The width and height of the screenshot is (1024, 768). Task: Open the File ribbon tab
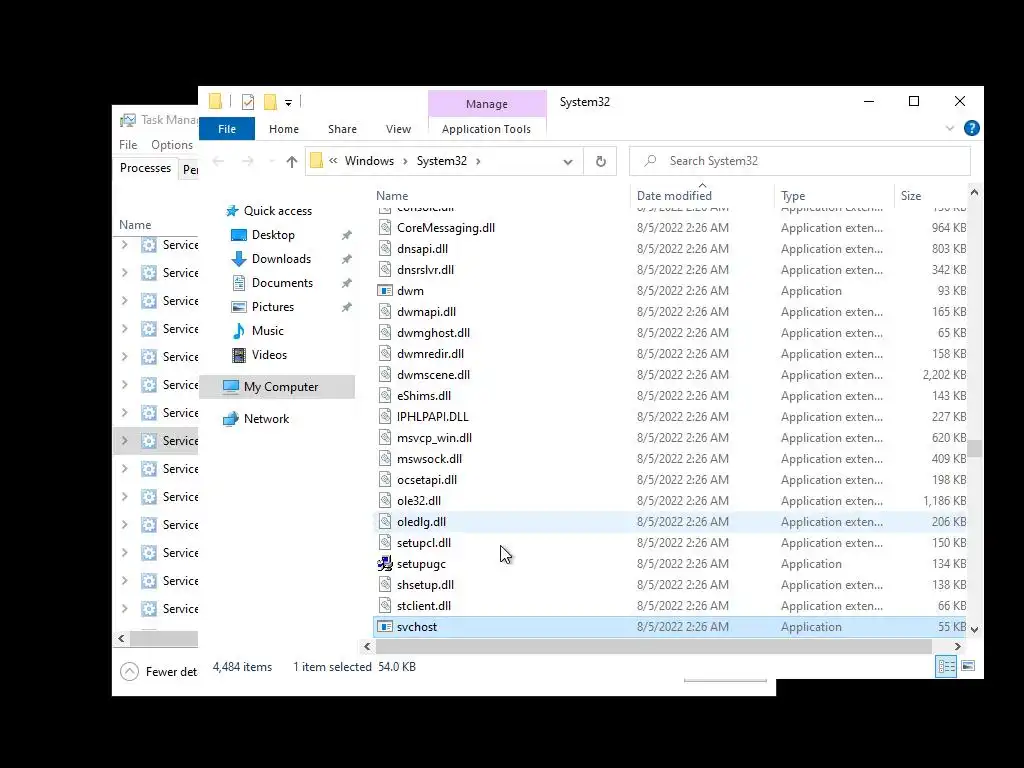[x=227, y=129]
